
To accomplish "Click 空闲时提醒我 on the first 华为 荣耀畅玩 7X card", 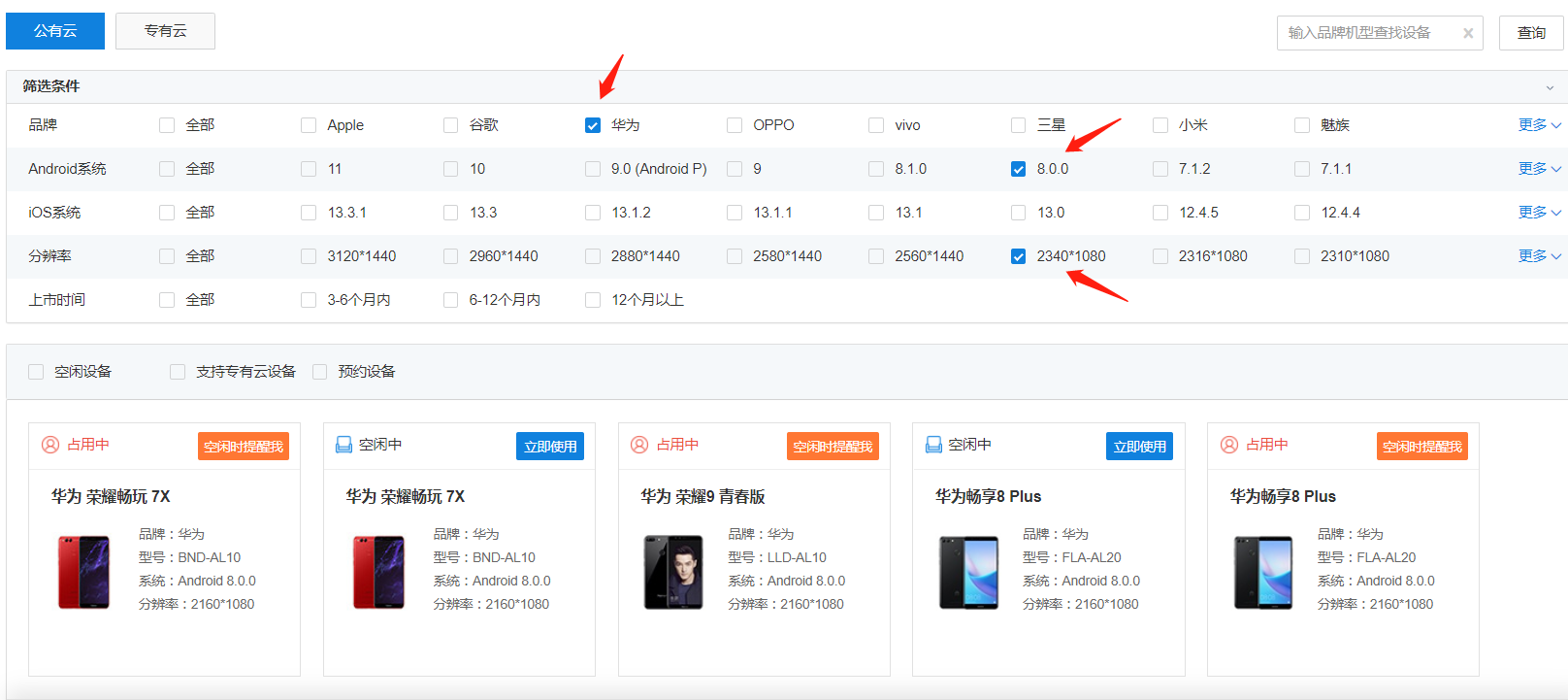I will 244,447.
